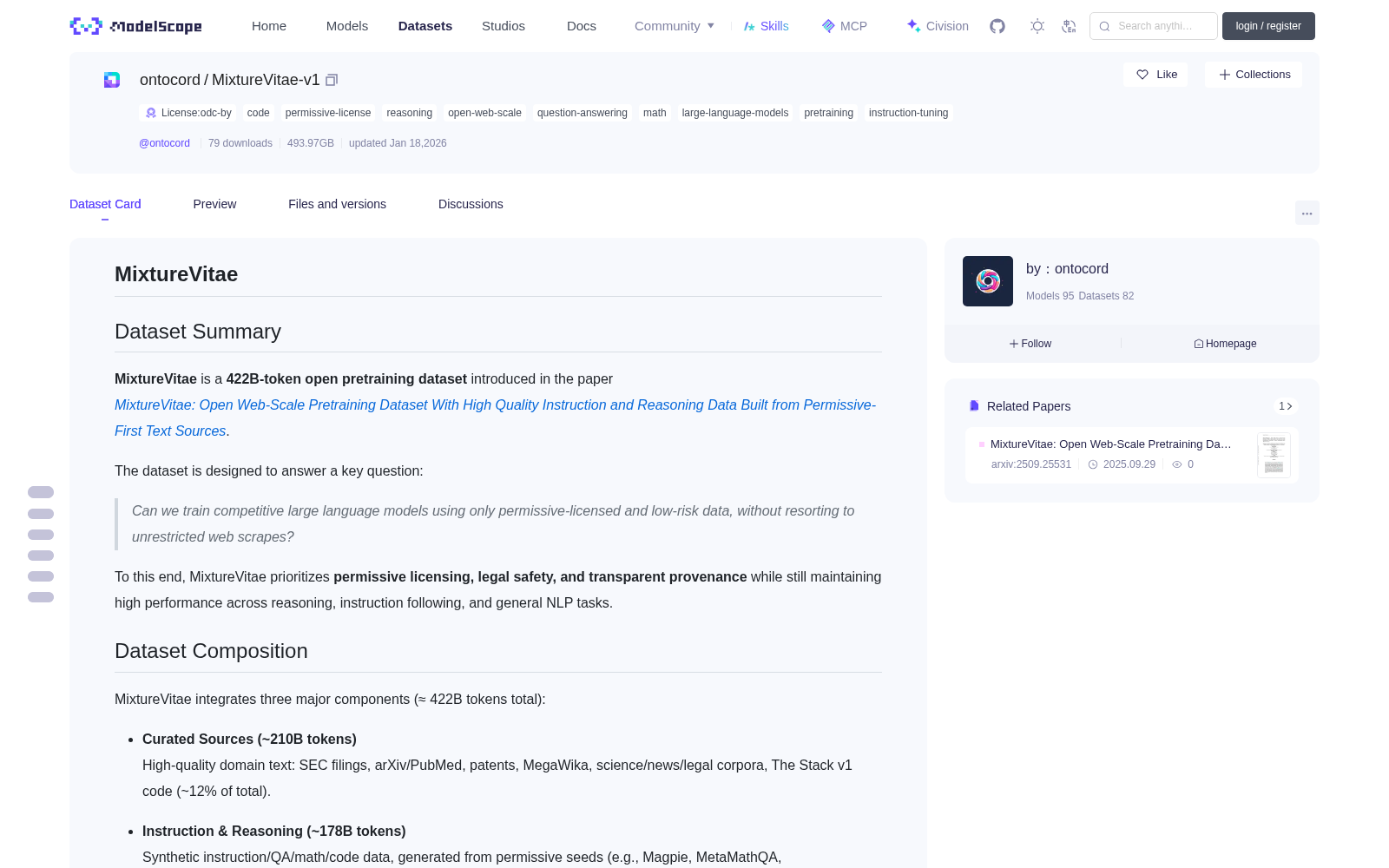Click the '493.97GB' size text
Viewport: 1389px width, 868px height.
(311, 143)
